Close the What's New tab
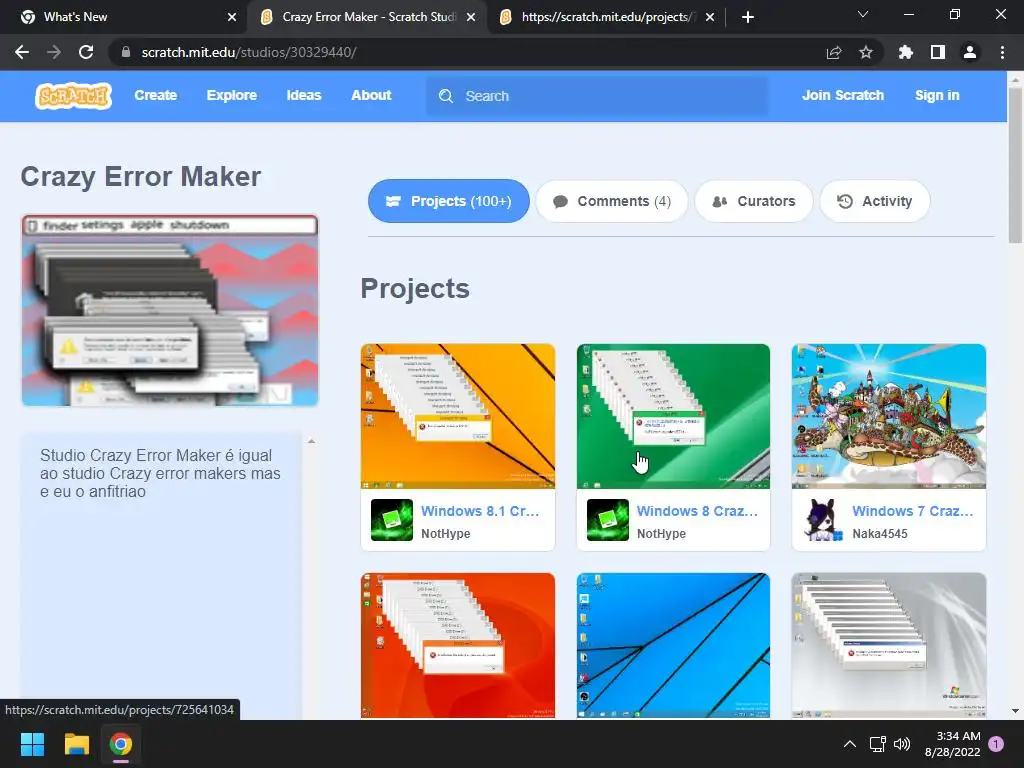Viewport: 1024px width, 768px height. tap(232, 17)
